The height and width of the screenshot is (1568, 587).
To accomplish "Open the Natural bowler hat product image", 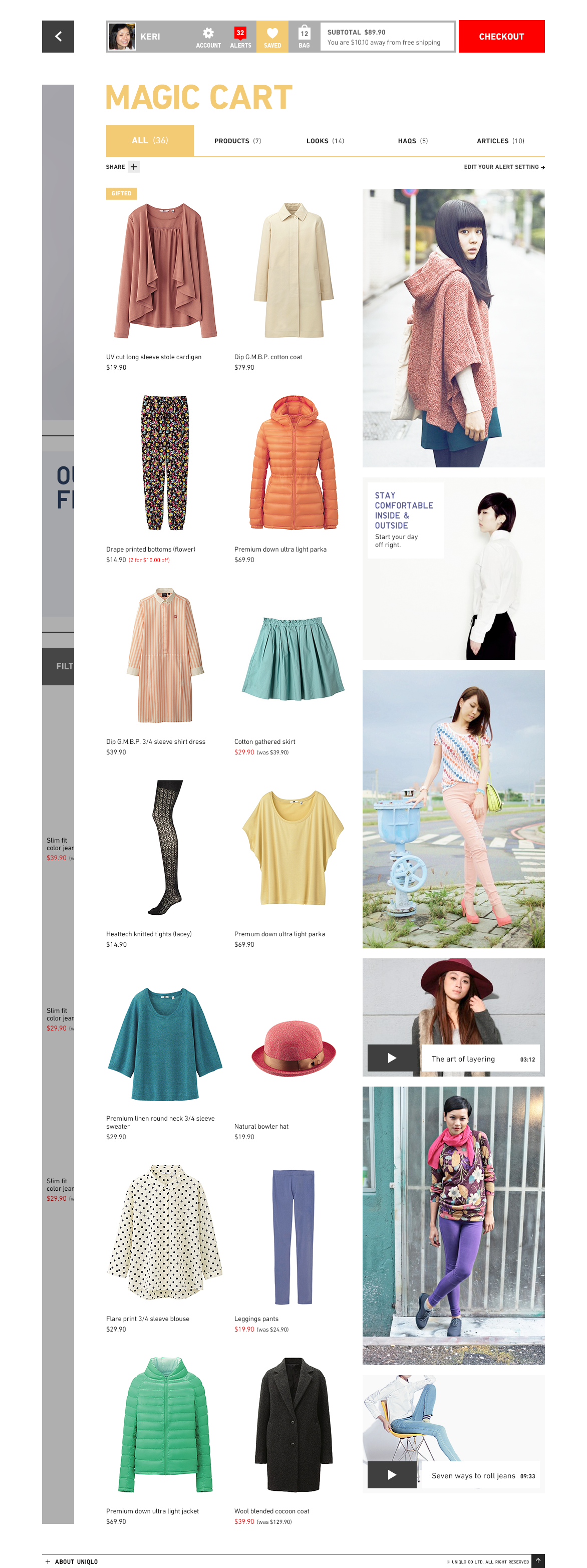I will click(x=293, y=1048).
